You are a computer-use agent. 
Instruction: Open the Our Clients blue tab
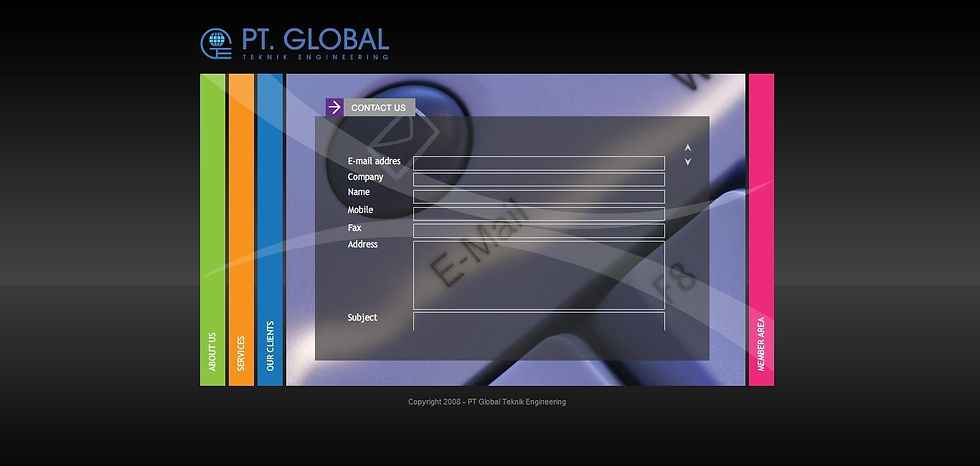pos(270,230)
